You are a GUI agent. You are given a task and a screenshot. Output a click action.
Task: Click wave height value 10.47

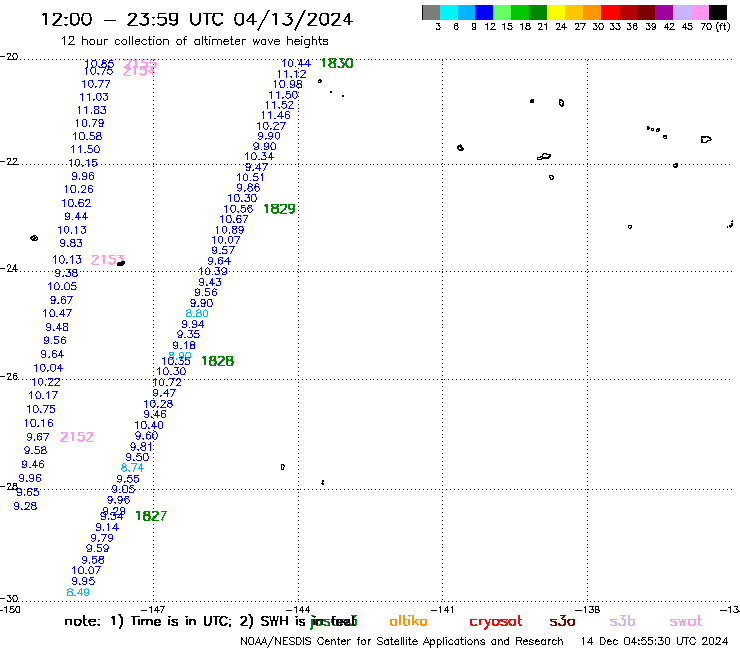(x=57, y=313)
